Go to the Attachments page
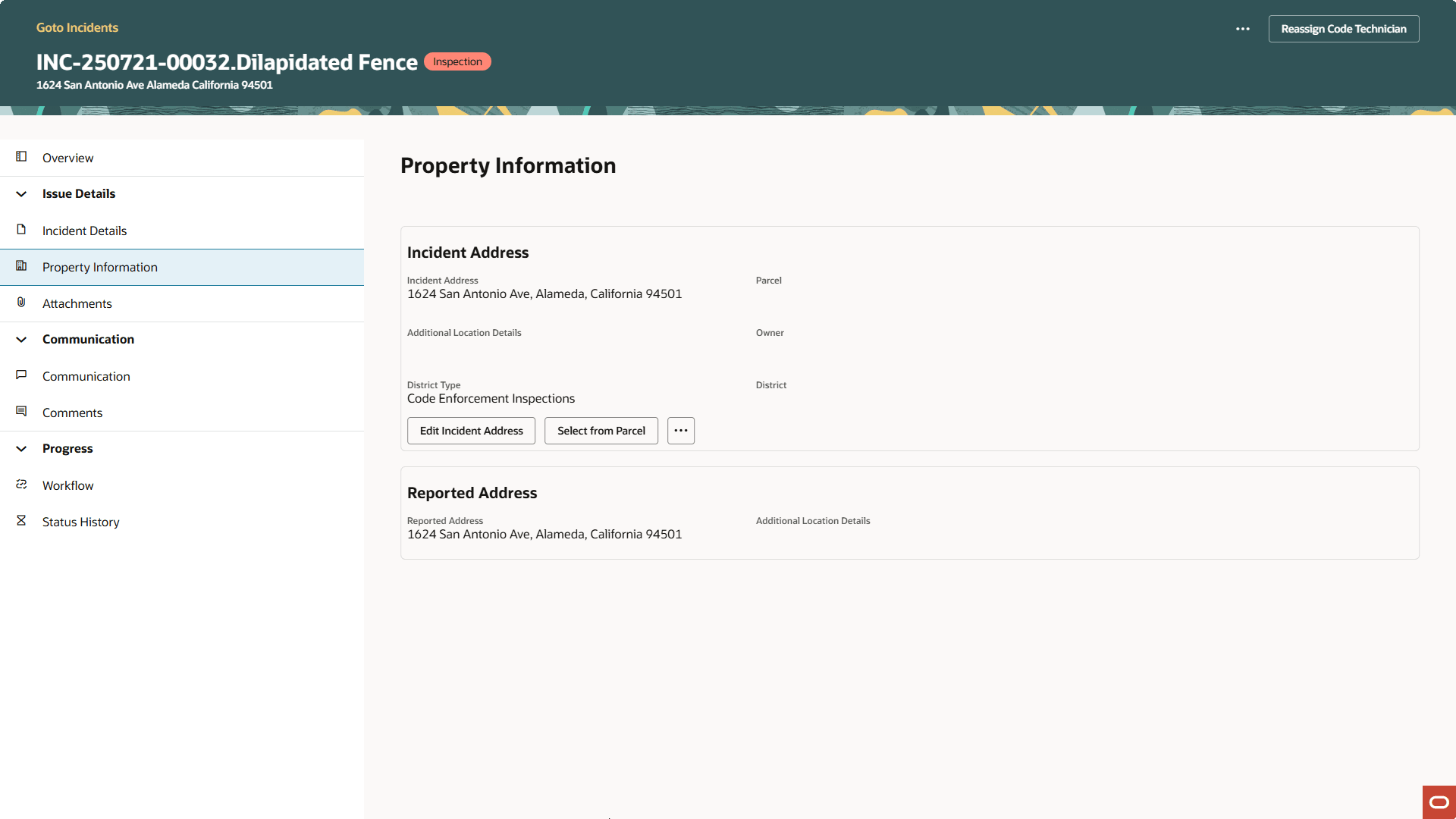This screenshot has width=1456, height=819. (77, 303)
